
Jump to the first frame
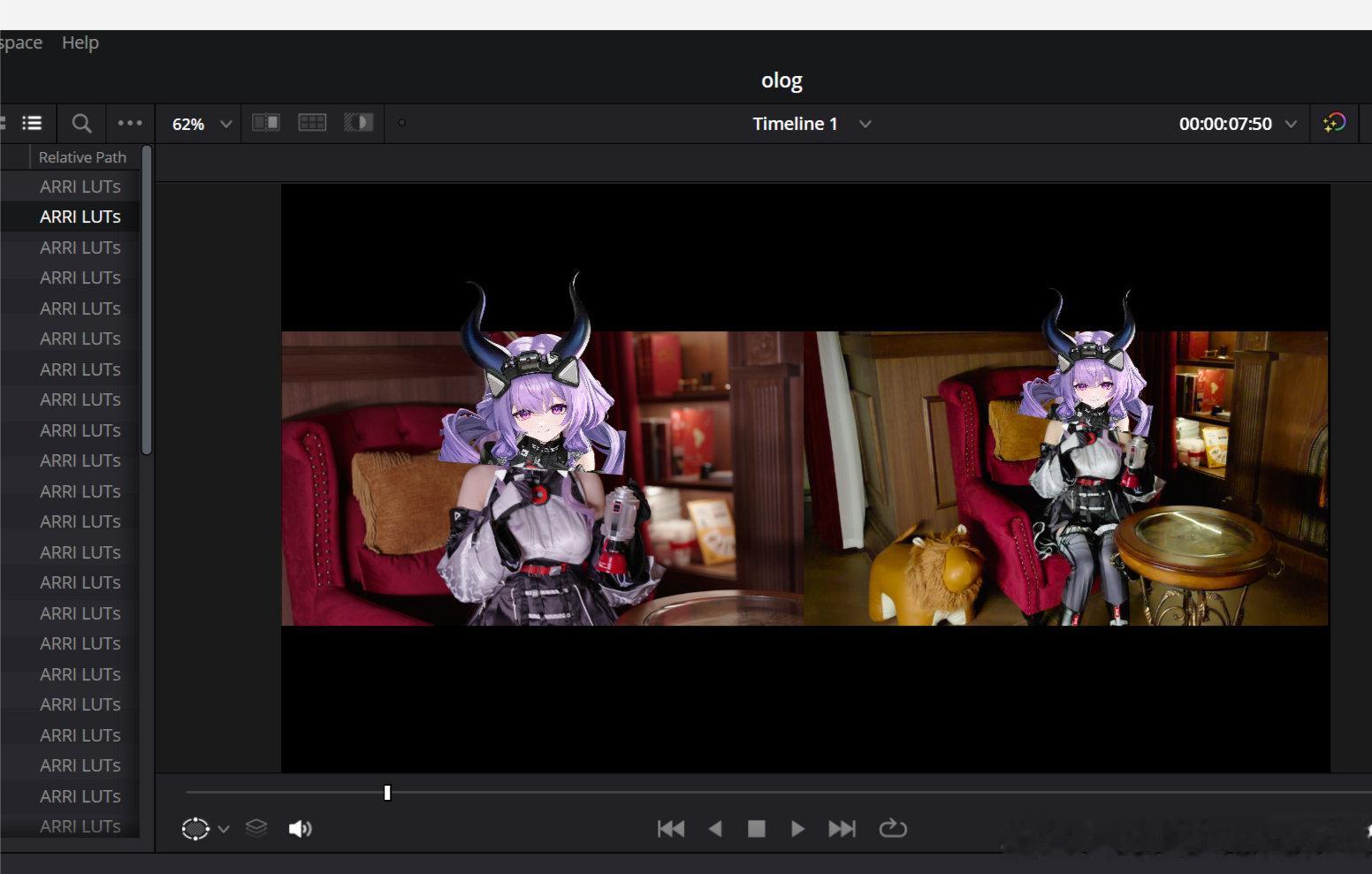(x=671, y=828)
